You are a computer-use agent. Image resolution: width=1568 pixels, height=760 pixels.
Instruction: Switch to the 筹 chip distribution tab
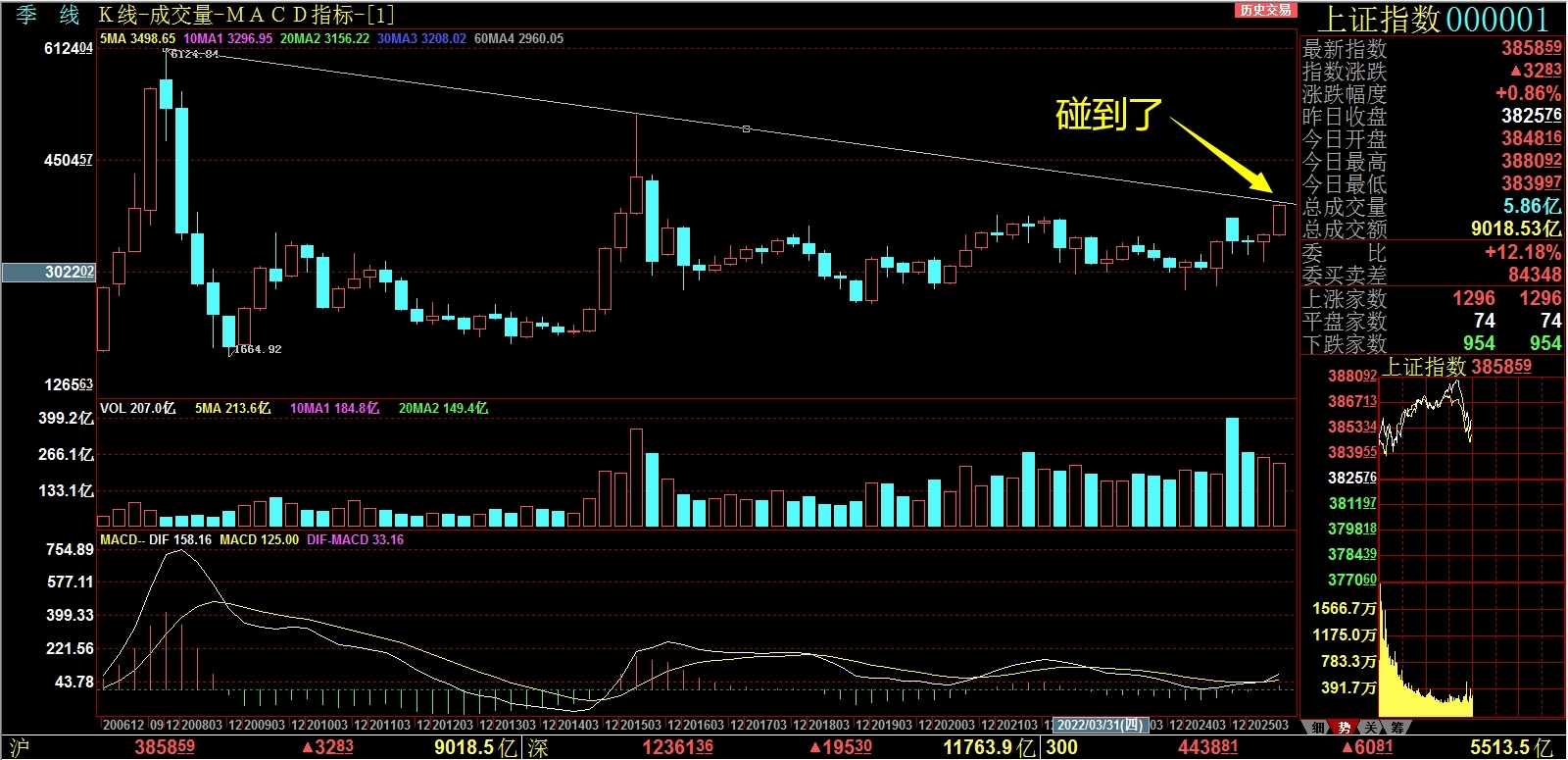pyautogui.click(x=1396, y=727)
